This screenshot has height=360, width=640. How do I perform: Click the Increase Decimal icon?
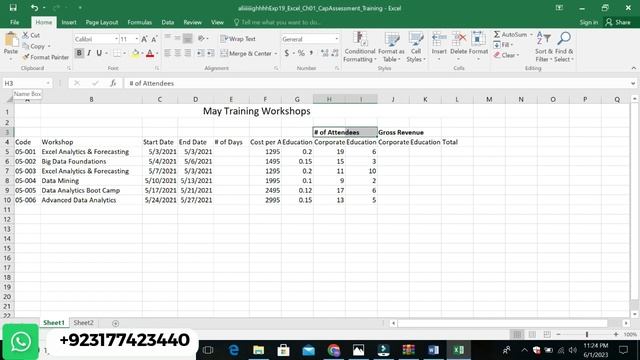325,53
